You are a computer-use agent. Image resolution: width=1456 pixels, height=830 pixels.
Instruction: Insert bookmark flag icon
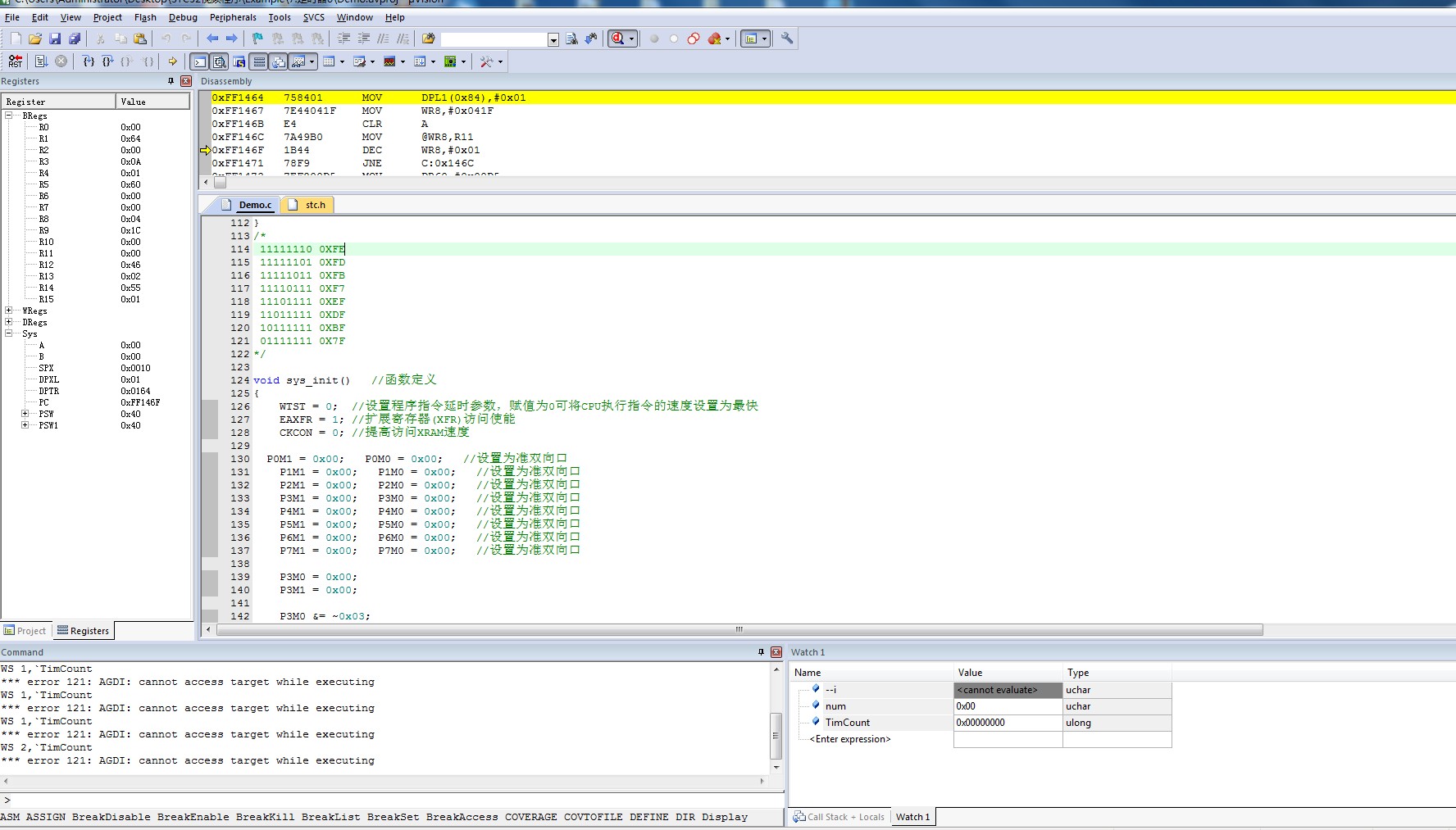[x=257, y=39]
